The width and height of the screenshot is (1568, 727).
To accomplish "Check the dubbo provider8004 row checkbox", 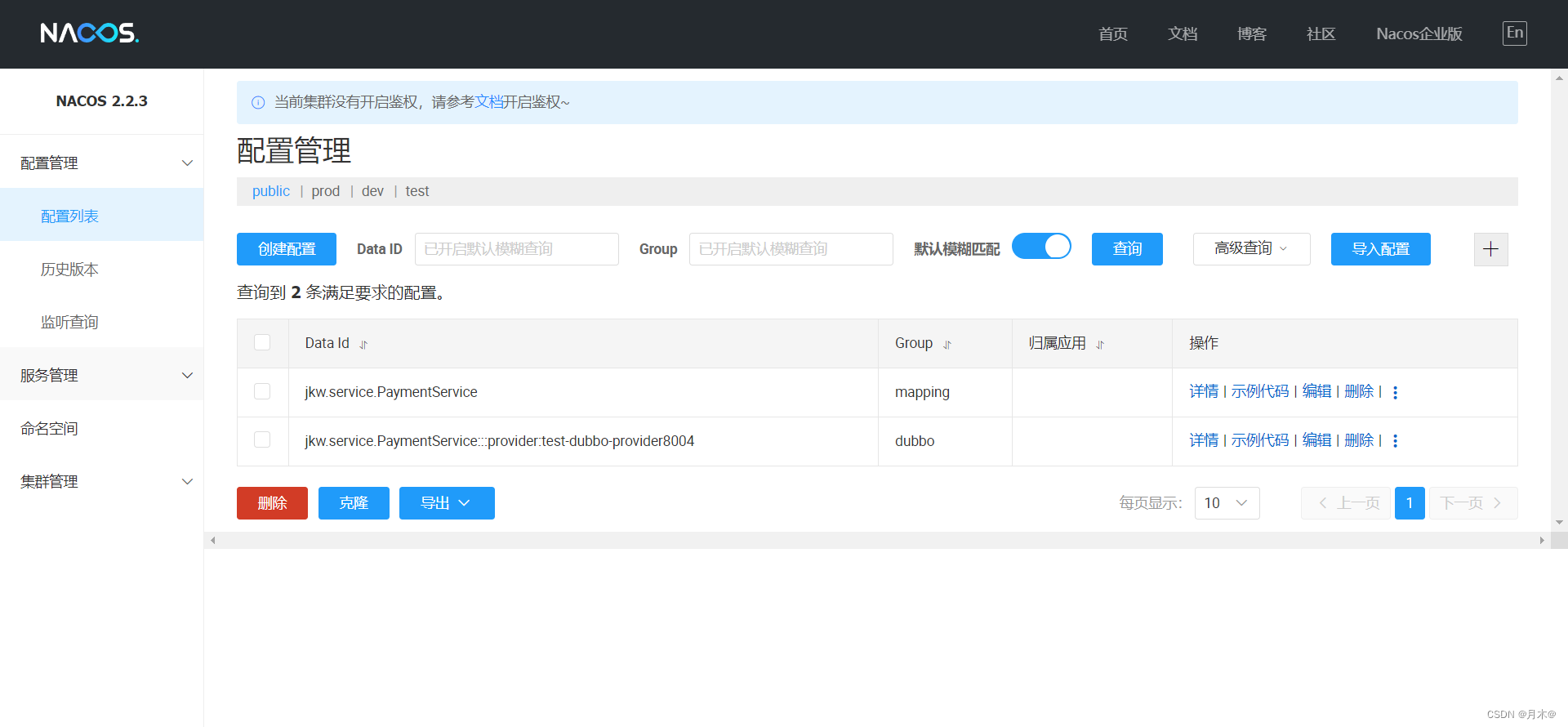I will [262, 439].
